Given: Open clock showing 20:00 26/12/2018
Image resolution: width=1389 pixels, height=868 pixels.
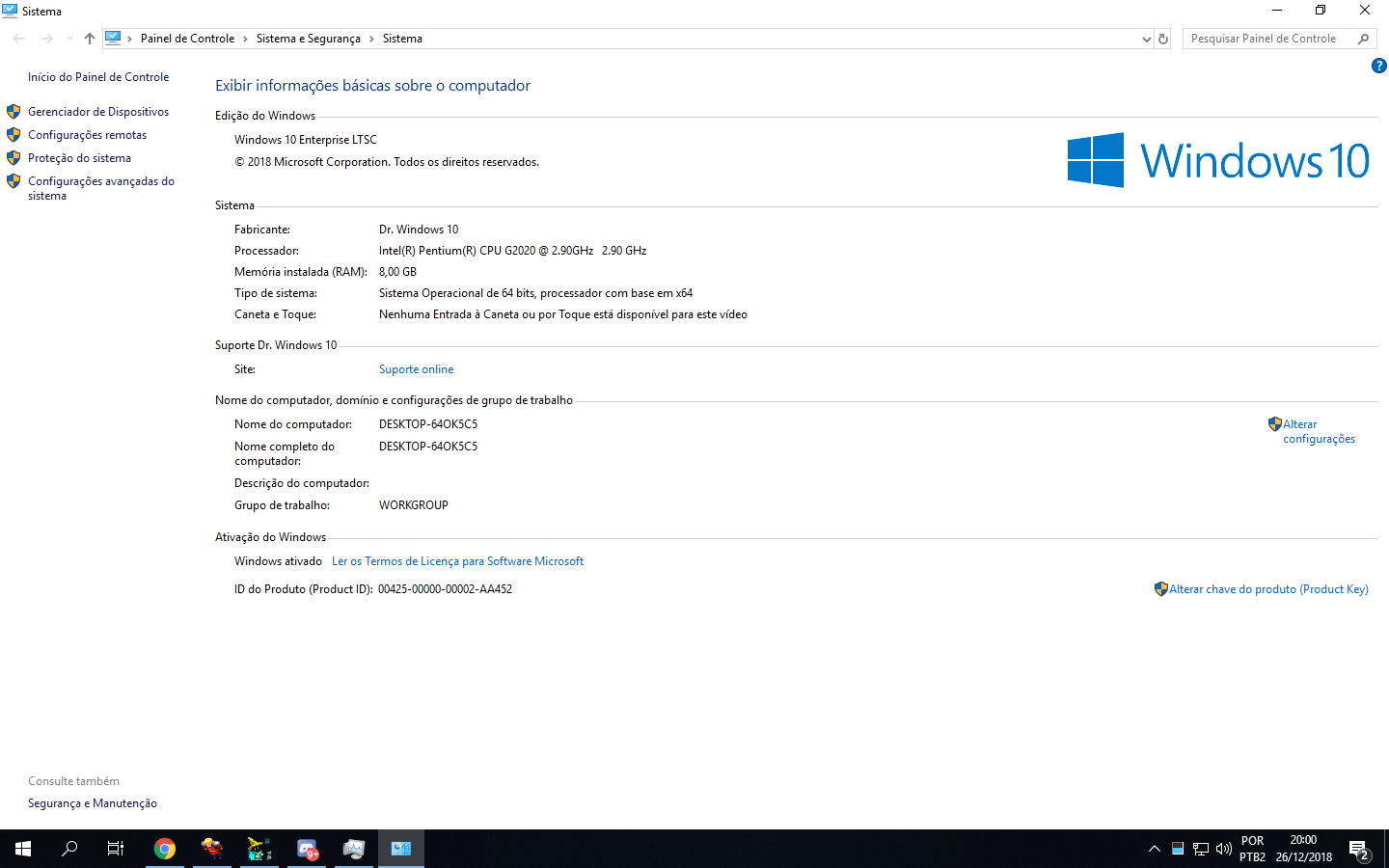Looking at the screenshot, I should point(1303,849).
